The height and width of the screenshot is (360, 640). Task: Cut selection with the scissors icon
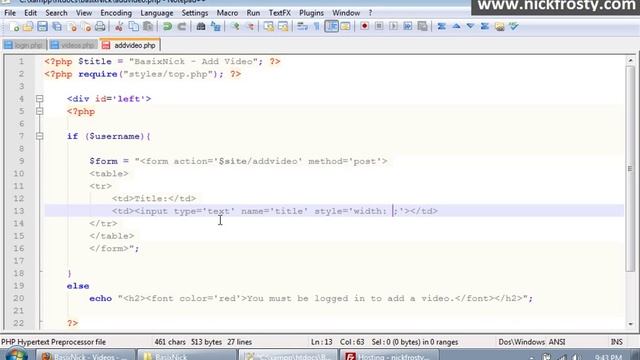click(119, 27)
